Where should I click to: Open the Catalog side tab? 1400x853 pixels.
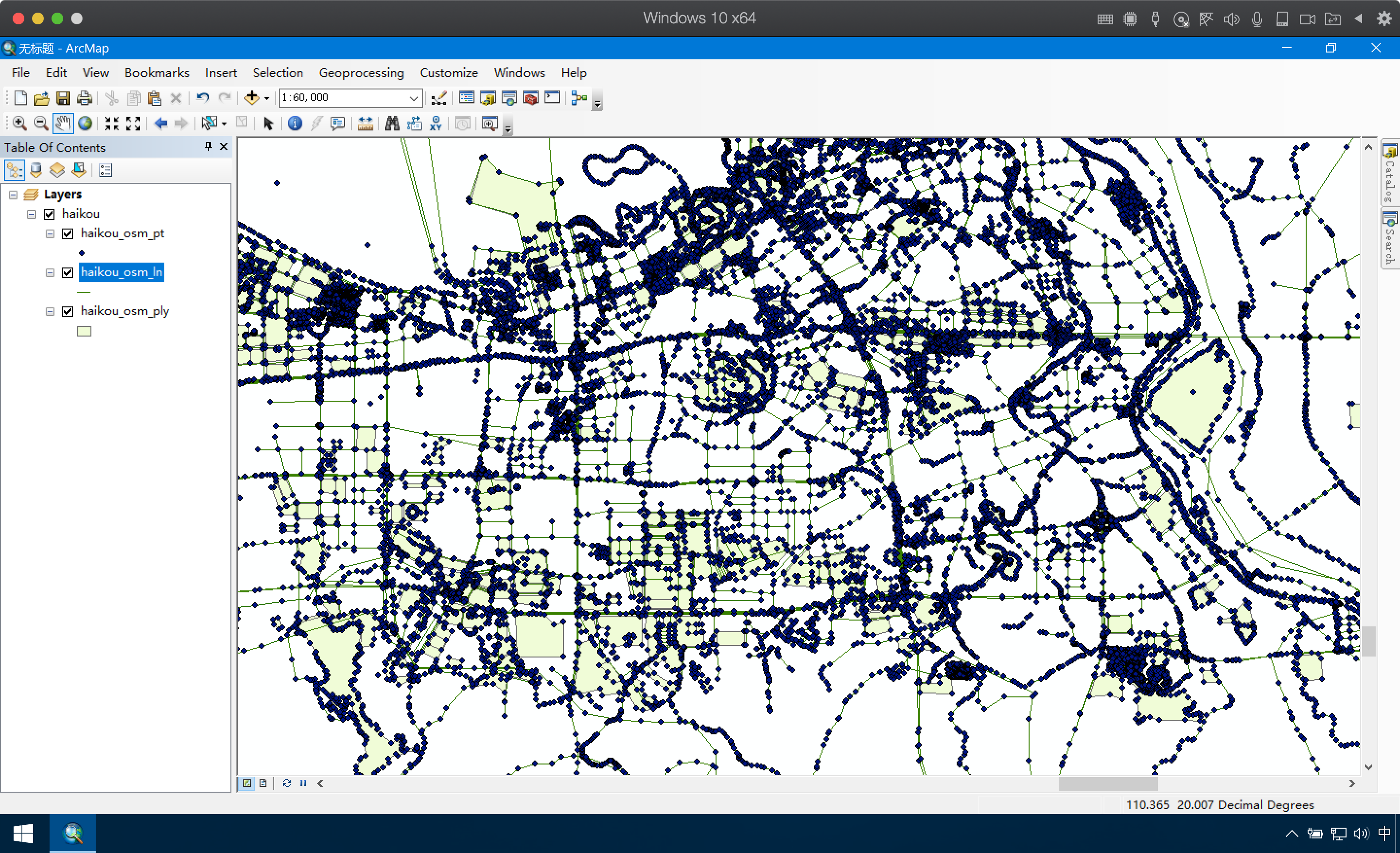[1389, 172]
